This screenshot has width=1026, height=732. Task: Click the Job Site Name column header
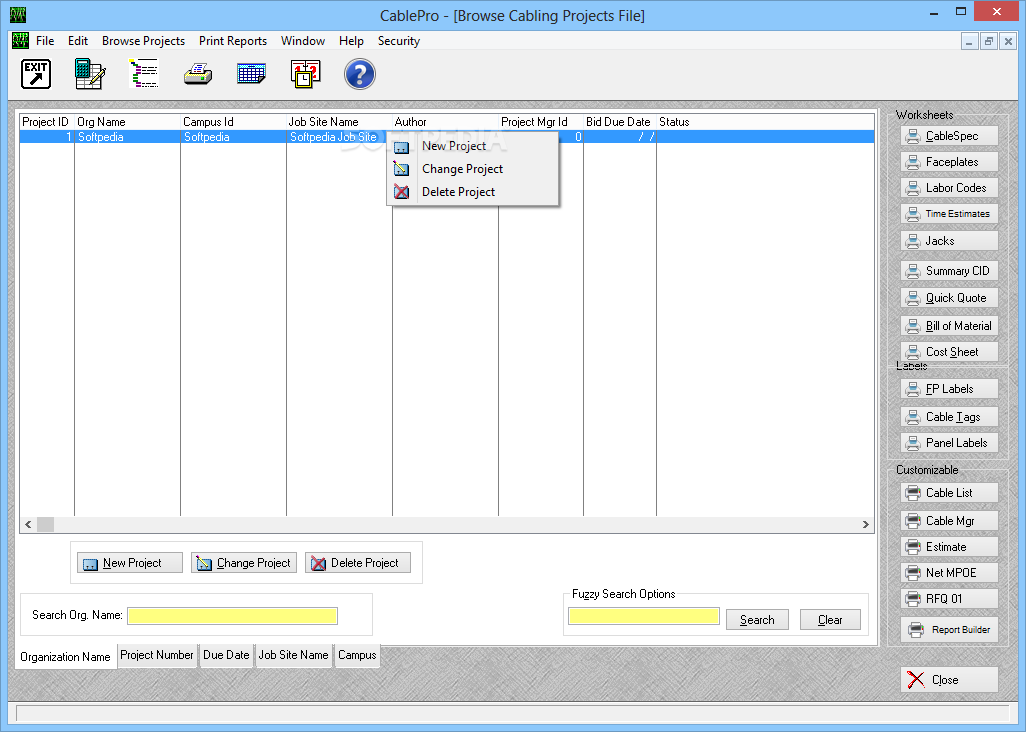(340, 122)
